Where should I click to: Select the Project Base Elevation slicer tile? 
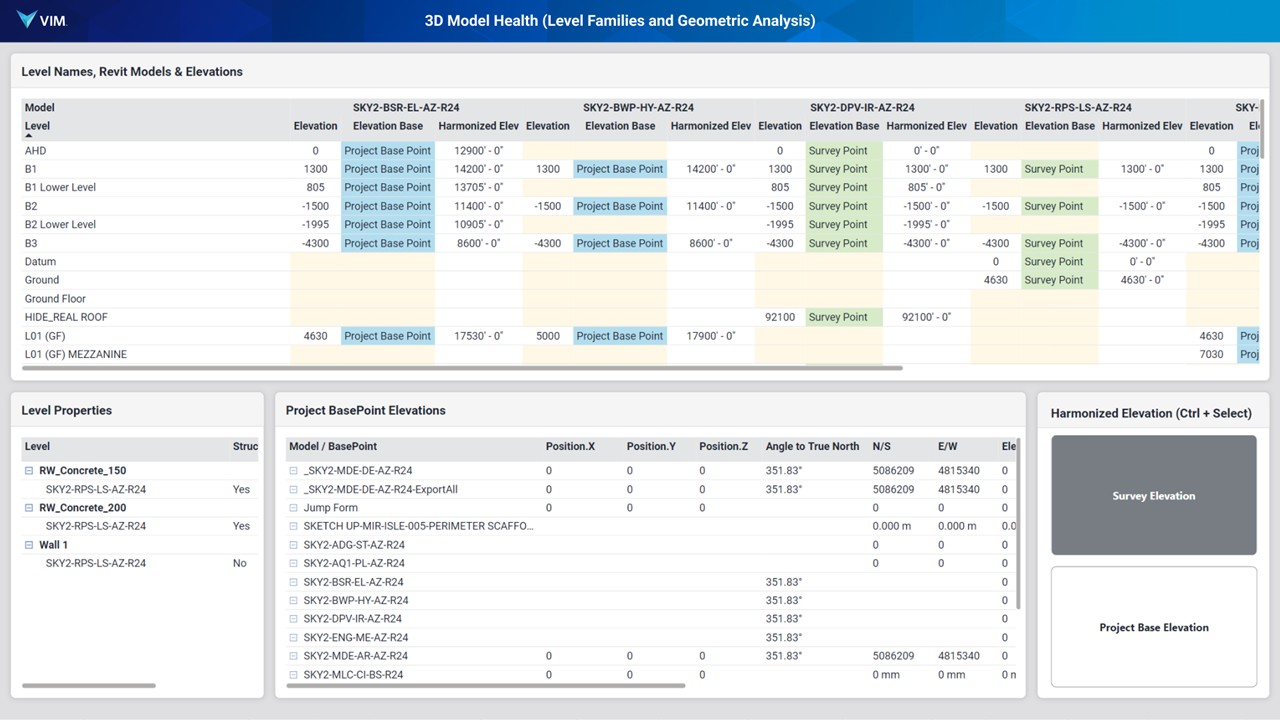point(1153,627)
